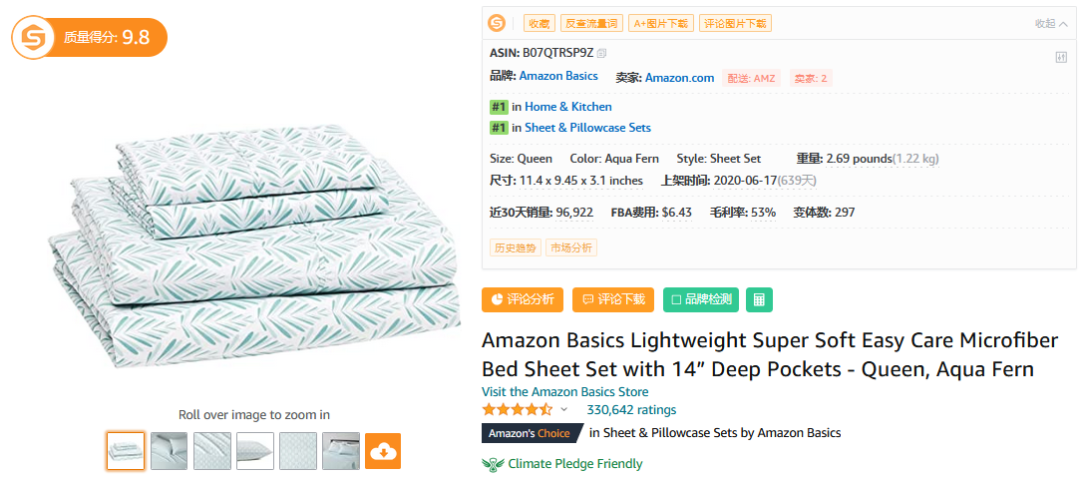Viewport: 1080px width, 480px height.
Task: Copy the ASIN using the copy icon
Action: [602, 53]
